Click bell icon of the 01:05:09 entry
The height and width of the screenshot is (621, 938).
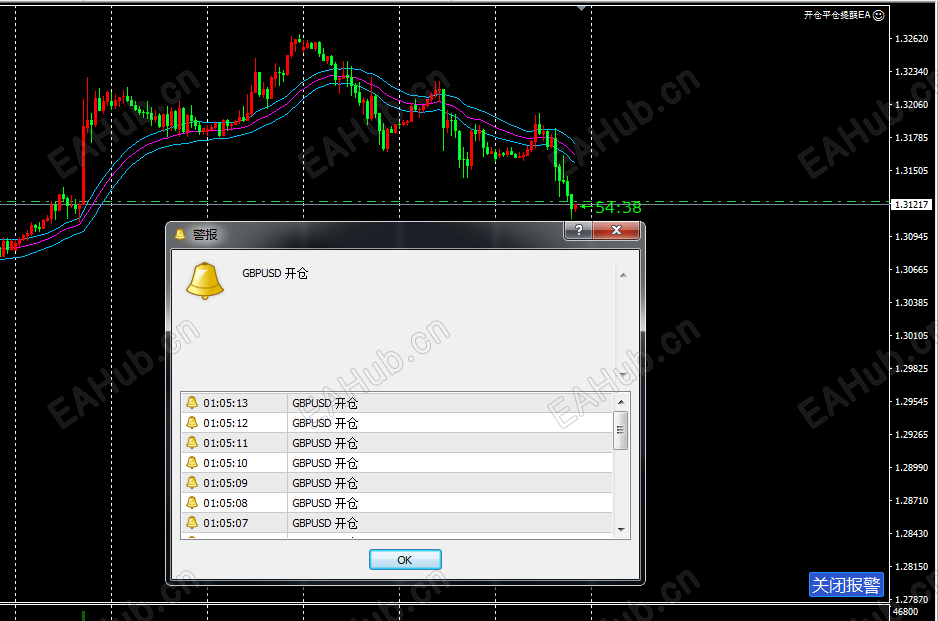click(192, 482)
